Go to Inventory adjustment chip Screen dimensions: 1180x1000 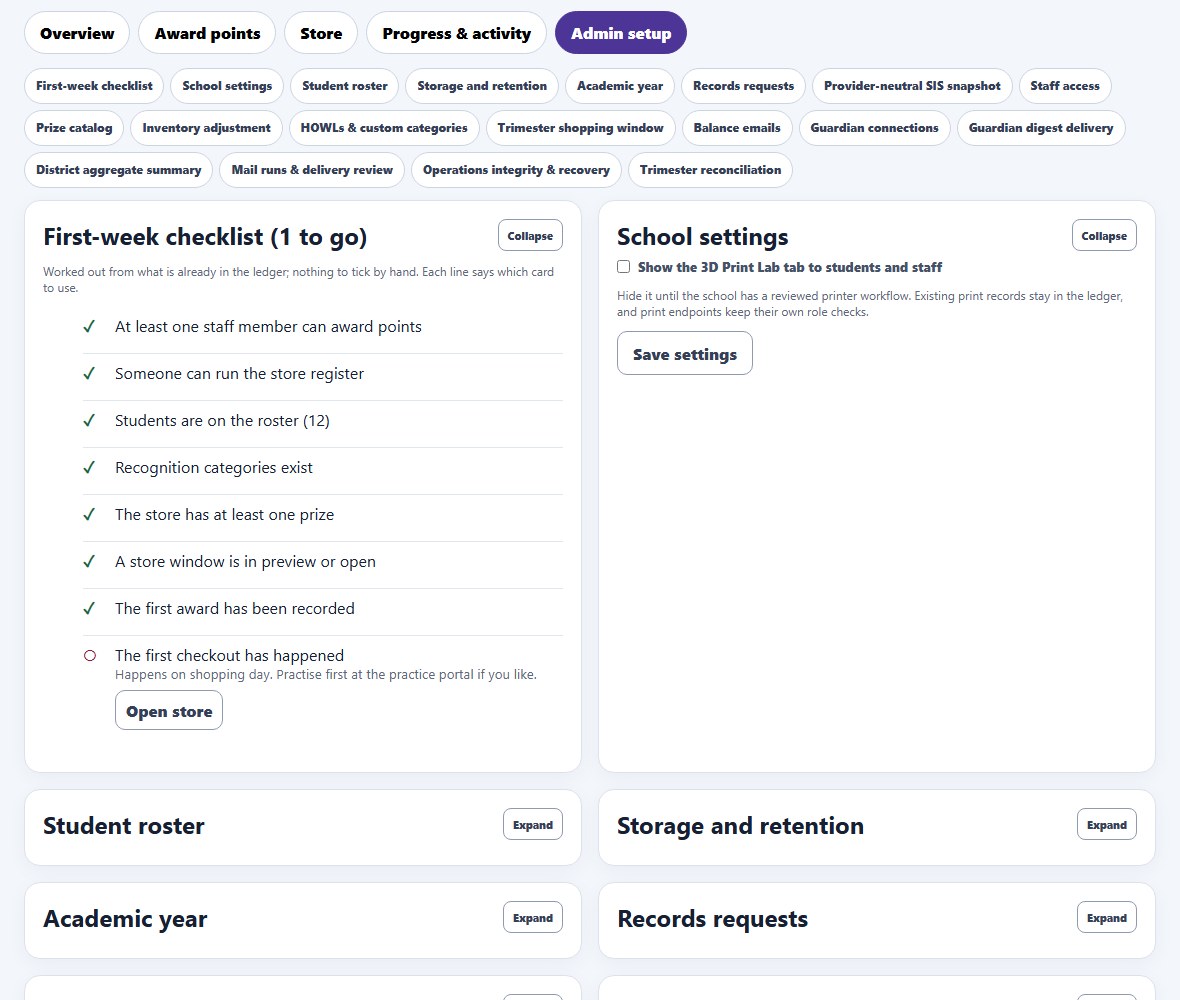point(206,128)
